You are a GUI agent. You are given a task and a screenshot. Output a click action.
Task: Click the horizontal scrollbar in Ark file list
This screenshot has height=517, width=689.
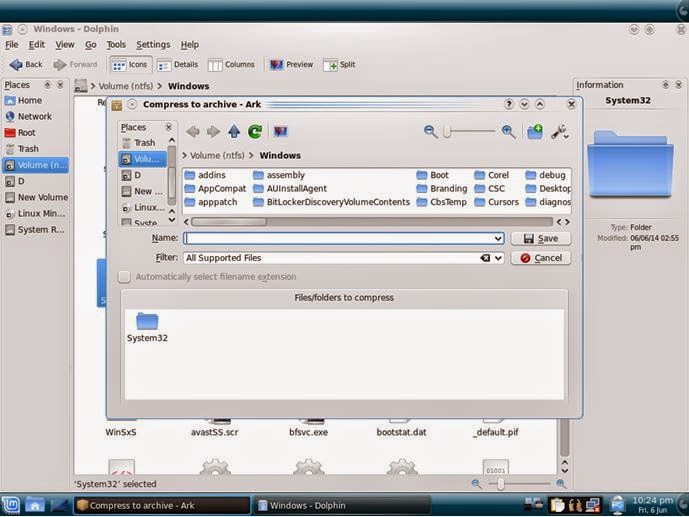(229, 222)
